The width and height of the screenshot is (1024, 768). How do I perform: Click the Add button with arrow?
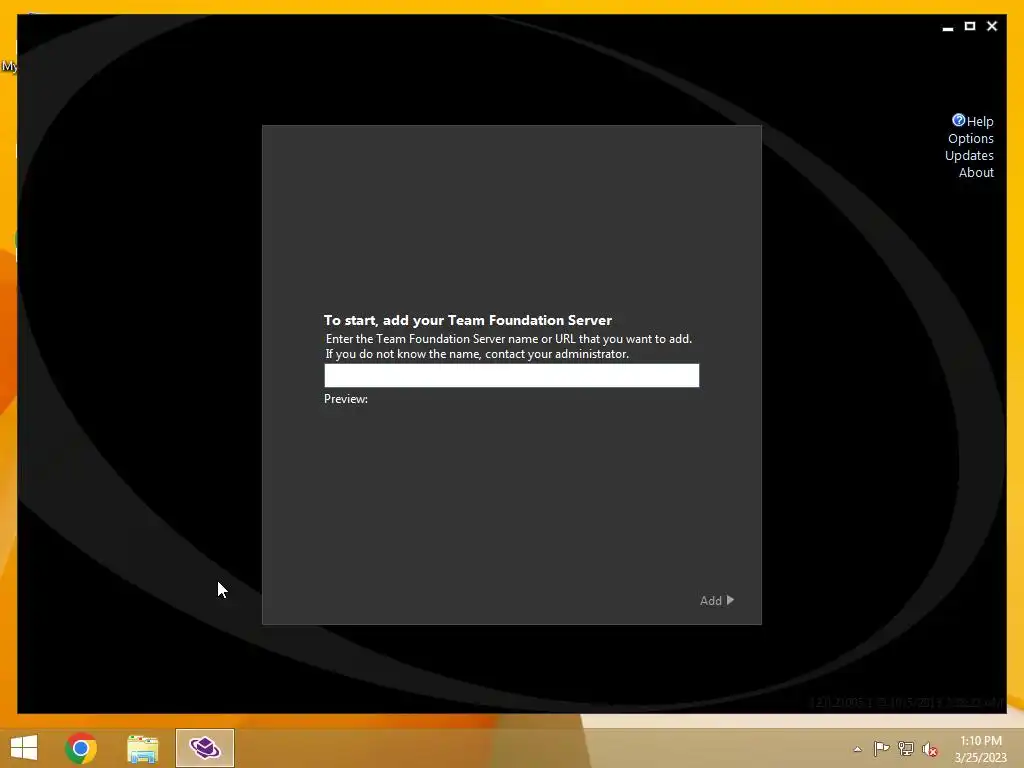point(717,600)
